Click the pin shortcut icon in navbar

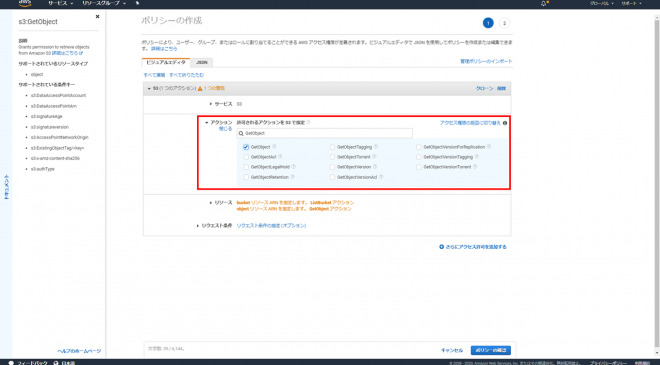[137, 3]
